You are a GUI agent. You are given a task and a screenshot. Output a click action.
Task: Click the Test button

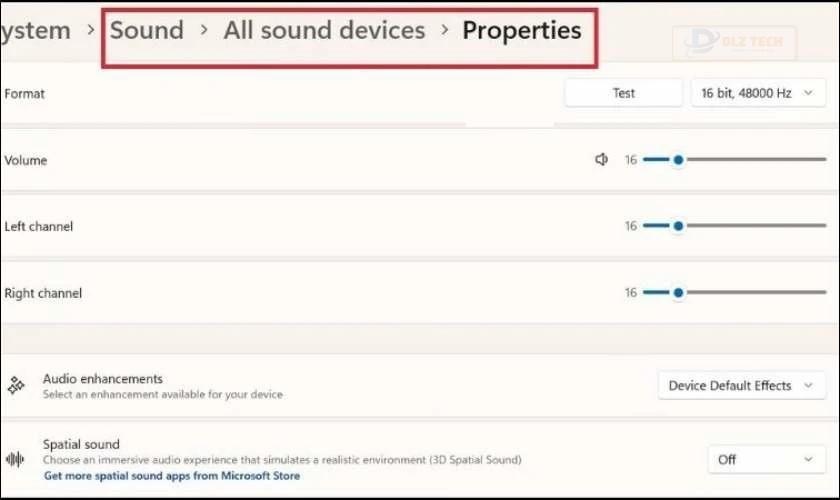[x=624, y=93]
